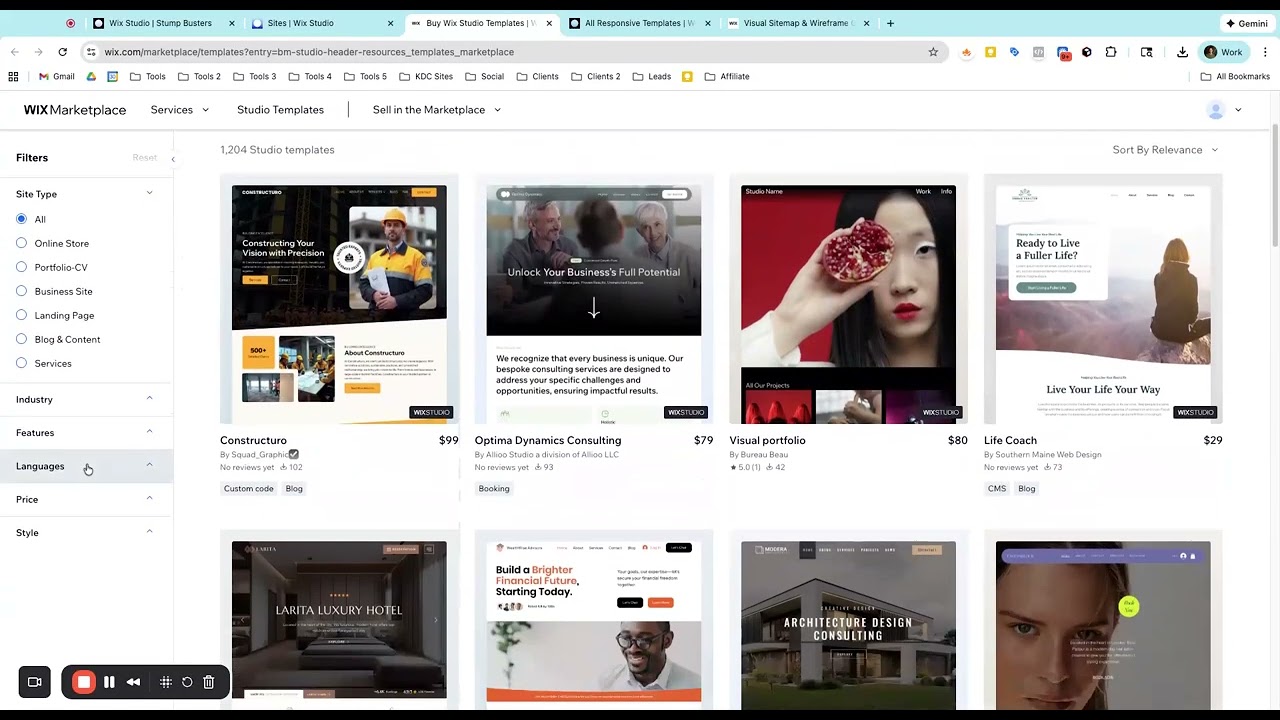Restart the recording with circular arrow icon
Image resolution: width=1280 pixels, height=720 pixels.
[187, 682]
